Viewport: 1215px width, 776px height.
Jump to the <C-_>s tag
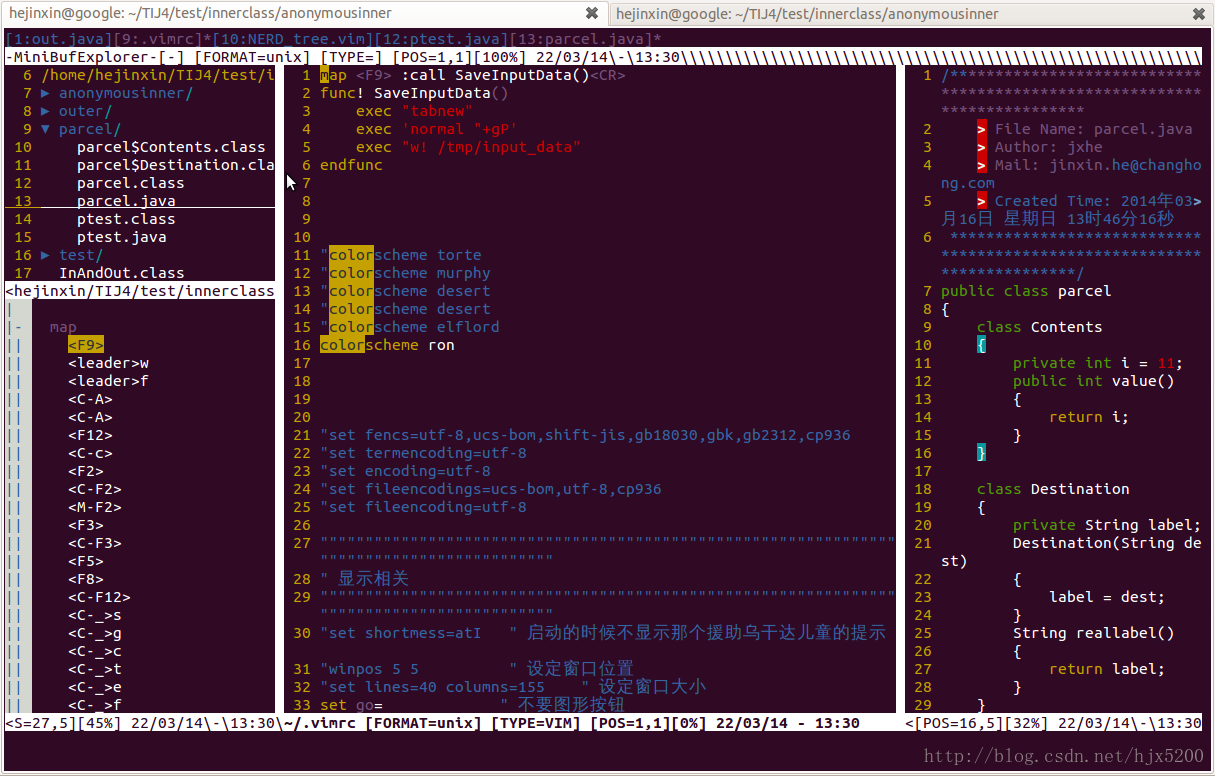click(x=95, y=615)
